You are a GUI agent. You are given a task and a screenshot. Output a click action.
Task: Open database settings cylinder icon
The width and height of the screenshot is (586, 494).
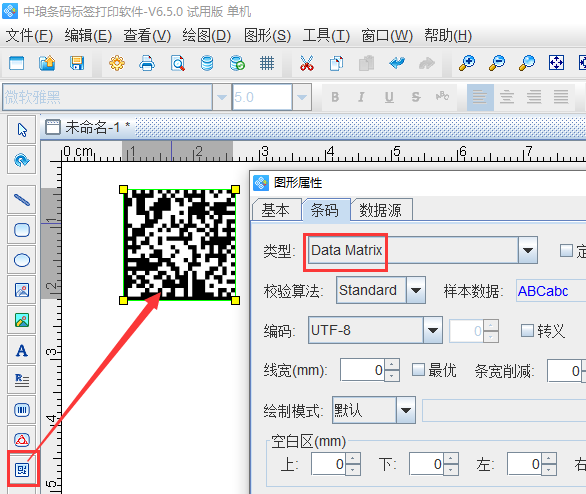(207, 63)
